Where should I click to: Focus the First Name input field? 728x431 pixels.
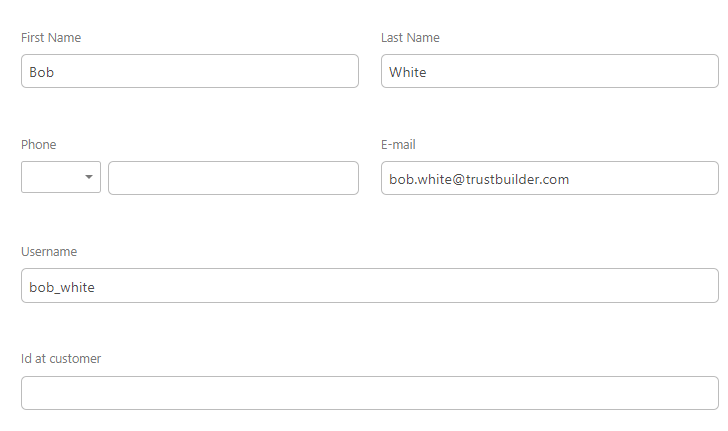[189, 71]
